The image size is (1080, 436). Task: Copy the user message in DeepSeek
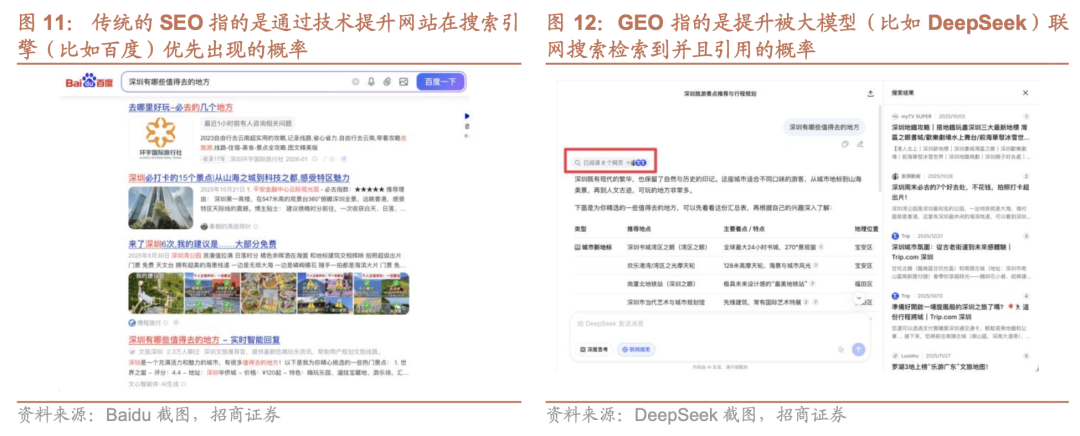point(845,145)
